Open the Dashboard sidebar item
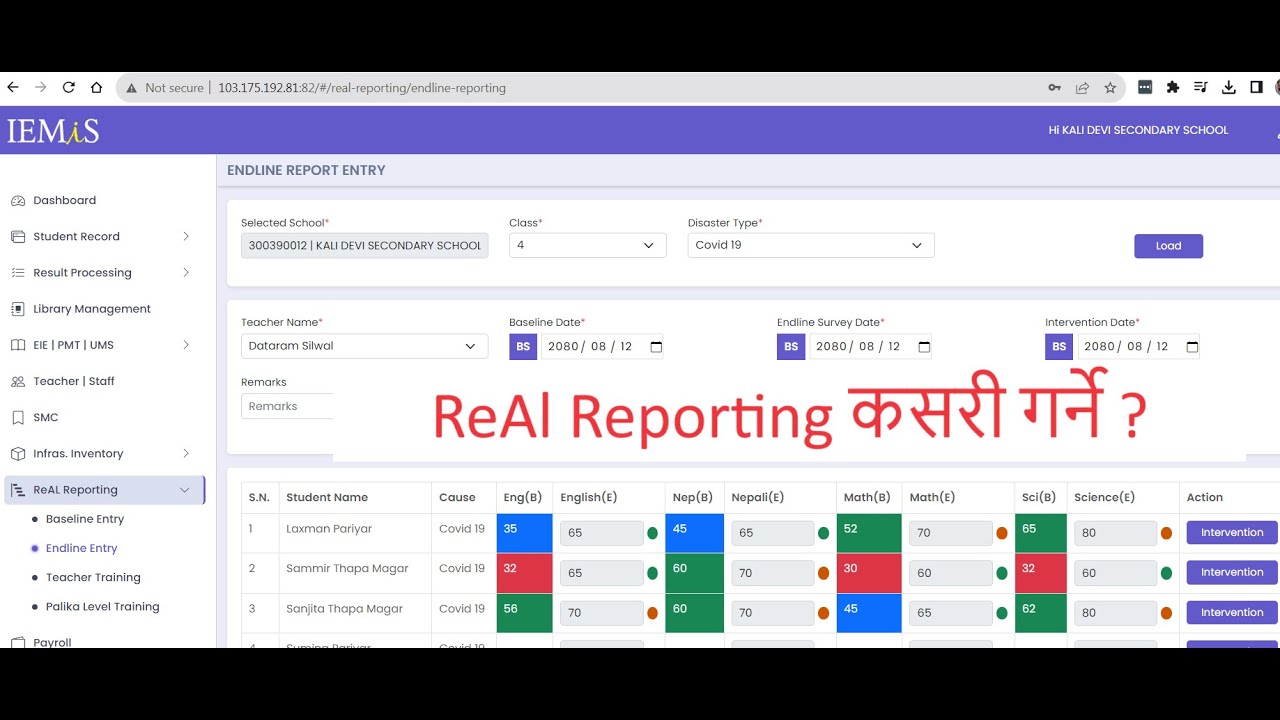Viewport: 1280px width, 720px height. 64,200
